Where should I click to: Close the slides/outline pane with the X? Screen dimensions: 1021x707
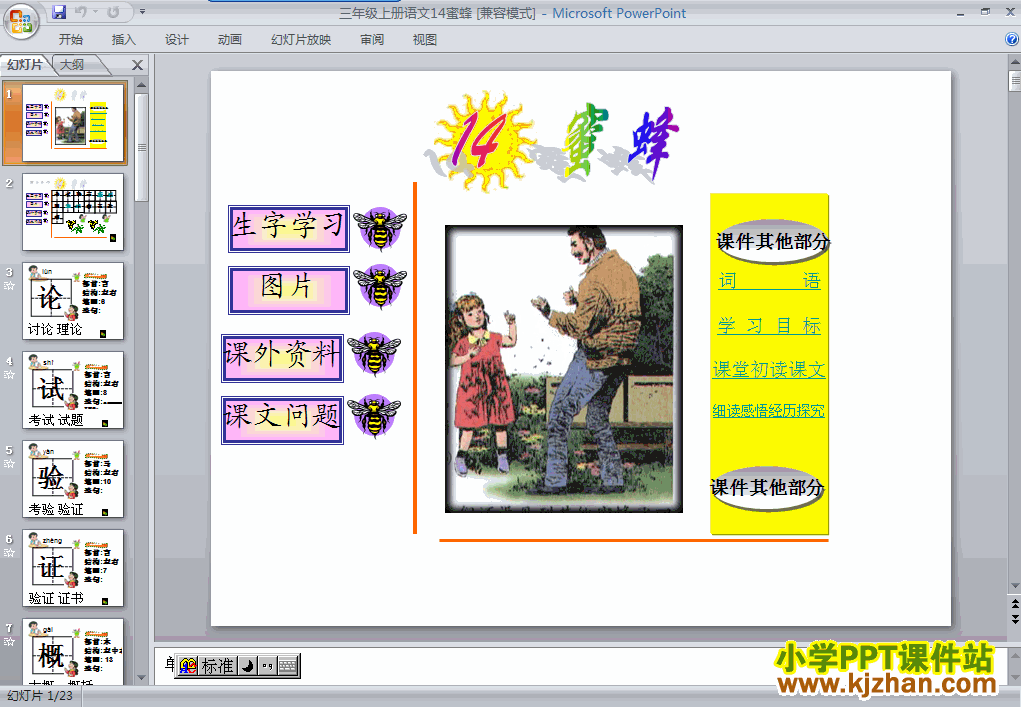click(x=137, y=65)
